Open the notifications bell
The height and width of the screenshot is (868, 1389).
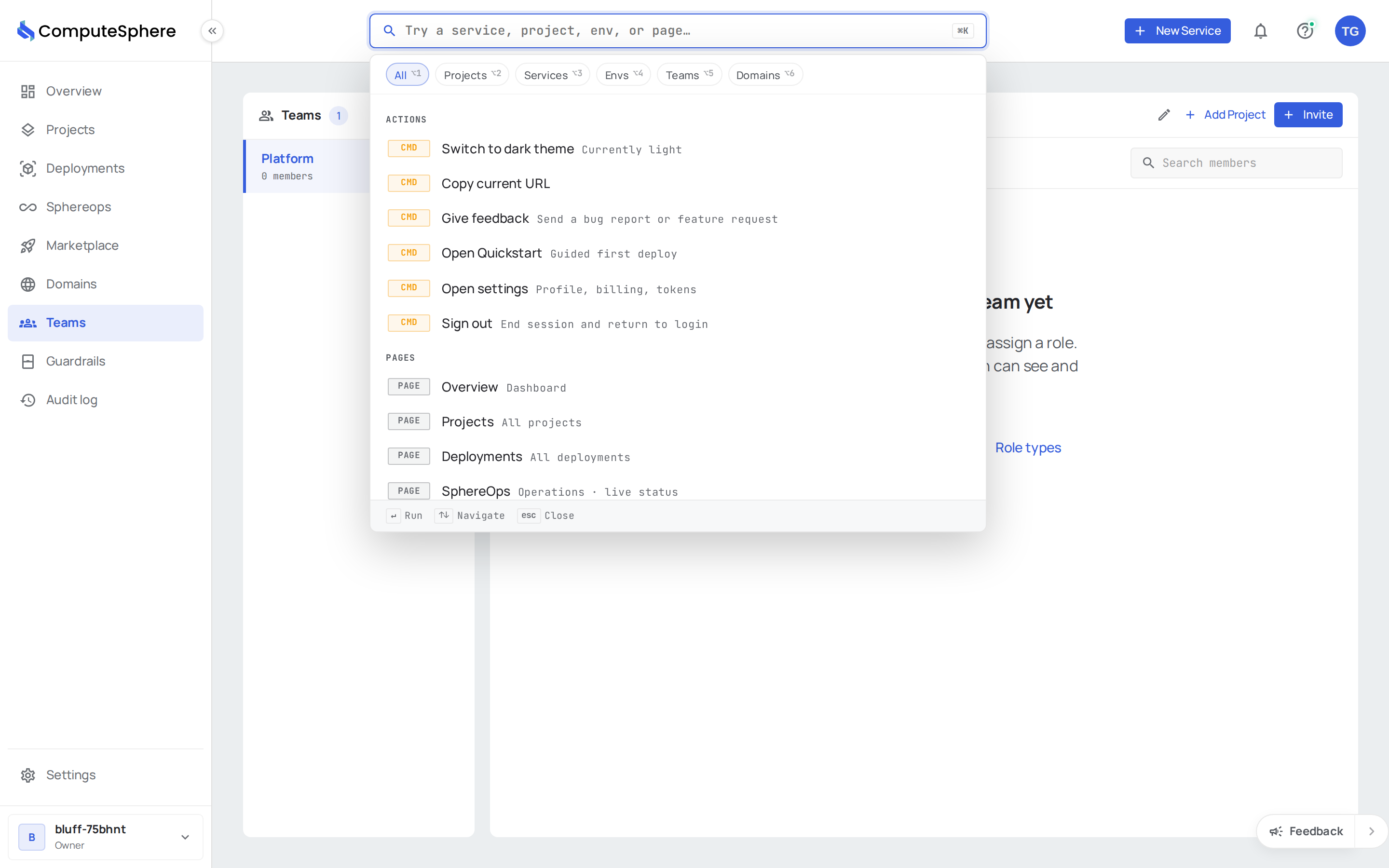click(1260, 31)
